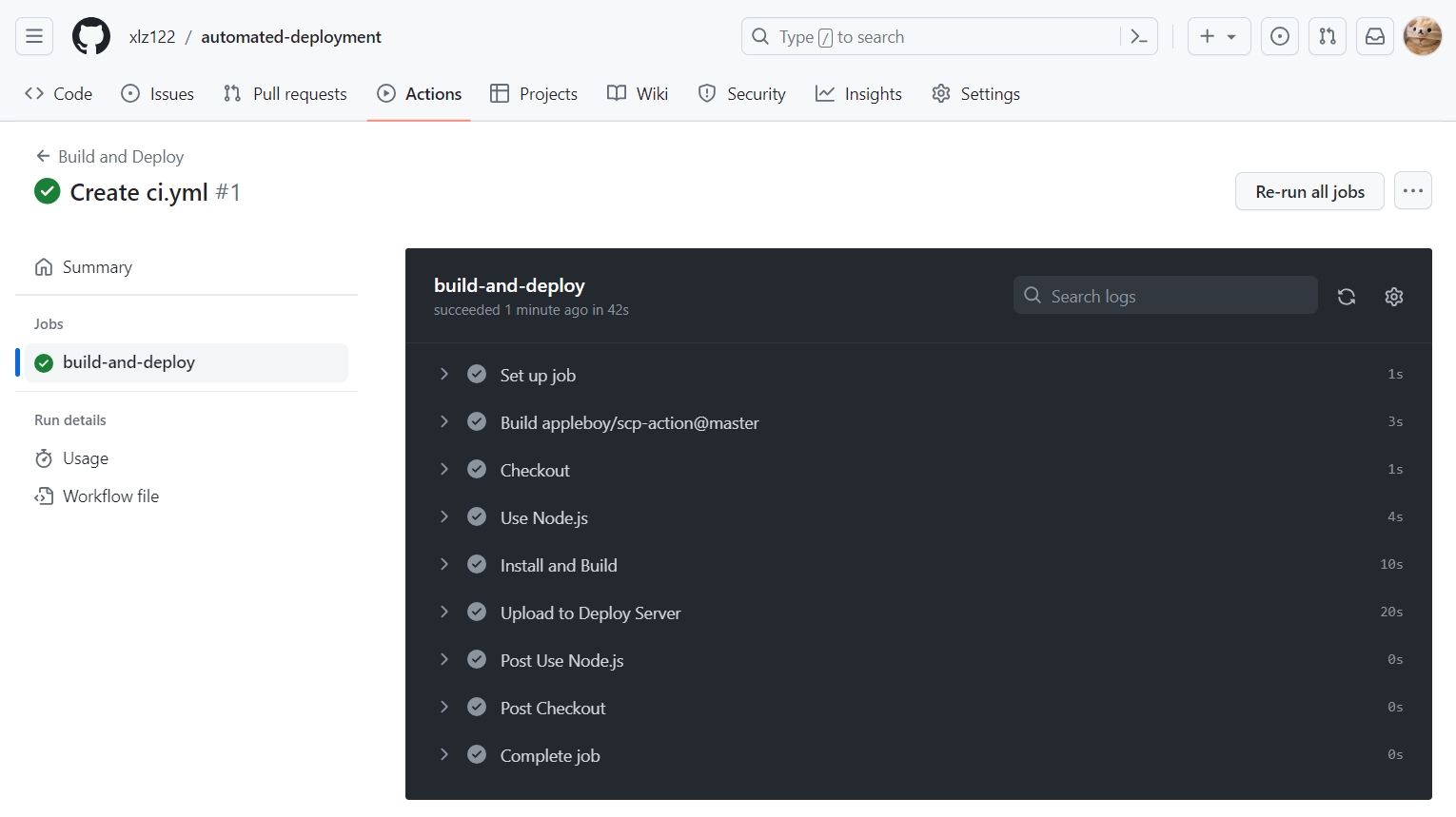
Task: Open the three-dot run options menu
Action: (x=1413, y=191)
